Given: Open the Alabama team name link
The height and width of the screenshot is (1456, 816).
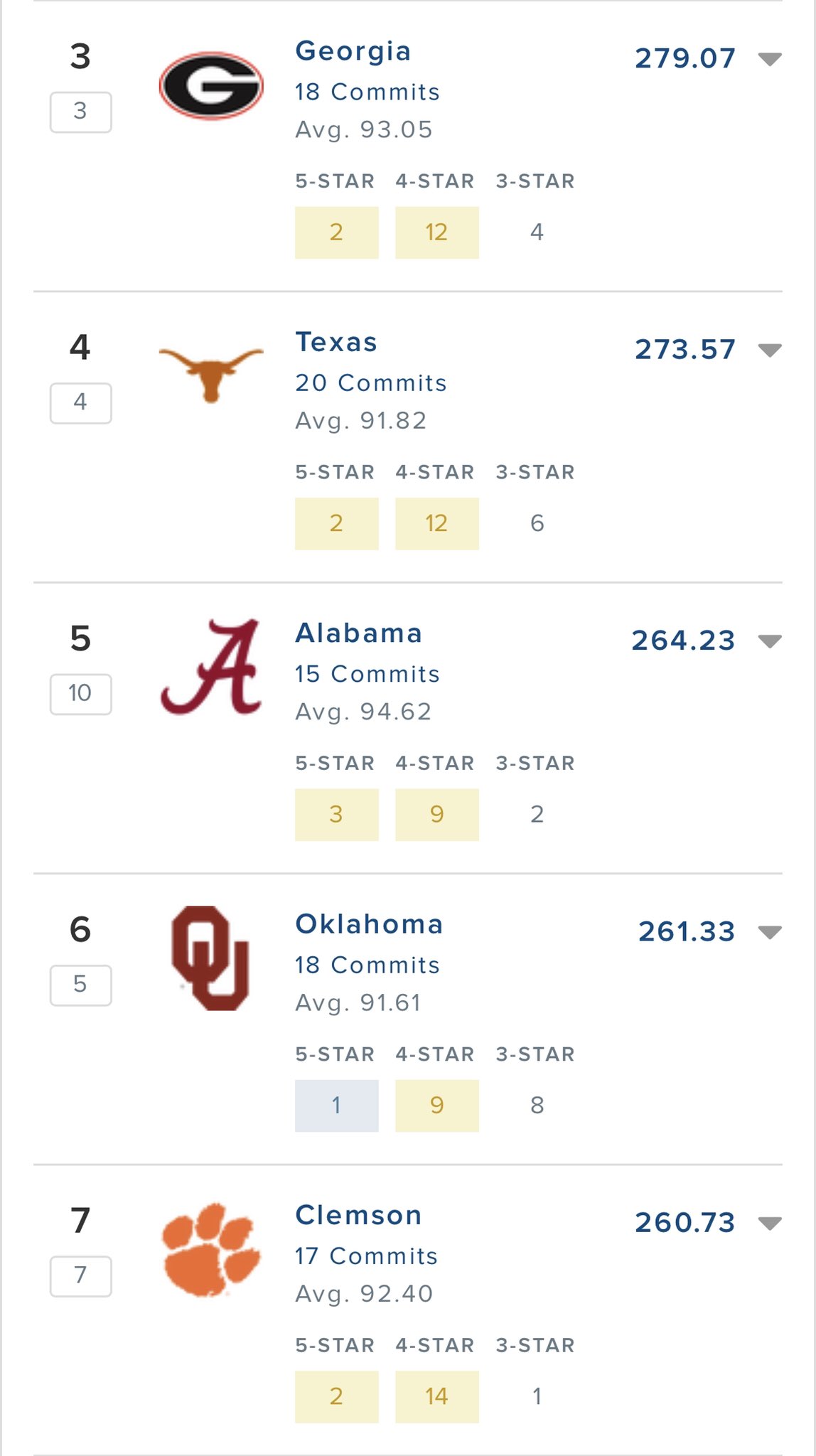Looking at the screenshot, I should pyautogui.click(x=359, y=633).
